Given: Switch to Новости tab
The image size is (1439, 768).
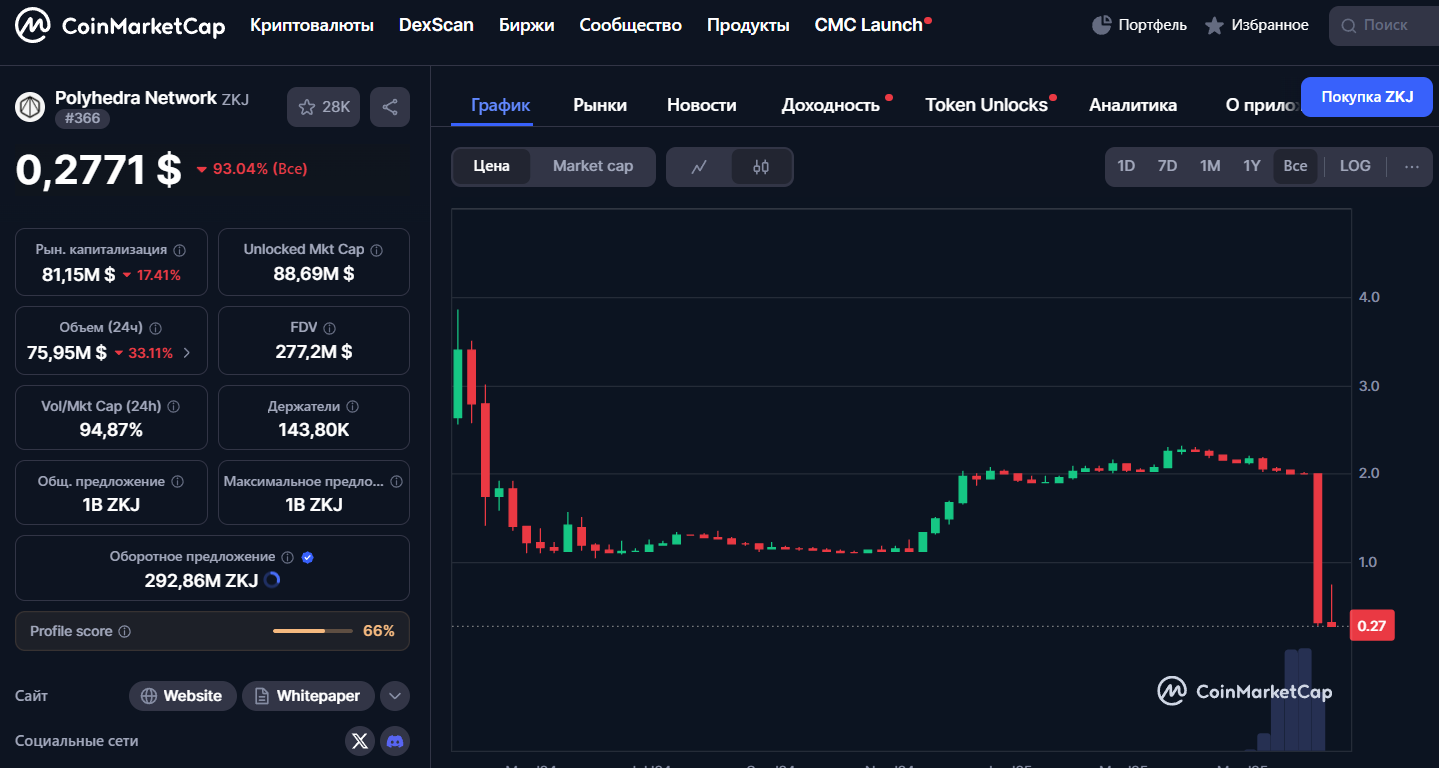Looking at the screenshot, I should click(x=702, y=104).
